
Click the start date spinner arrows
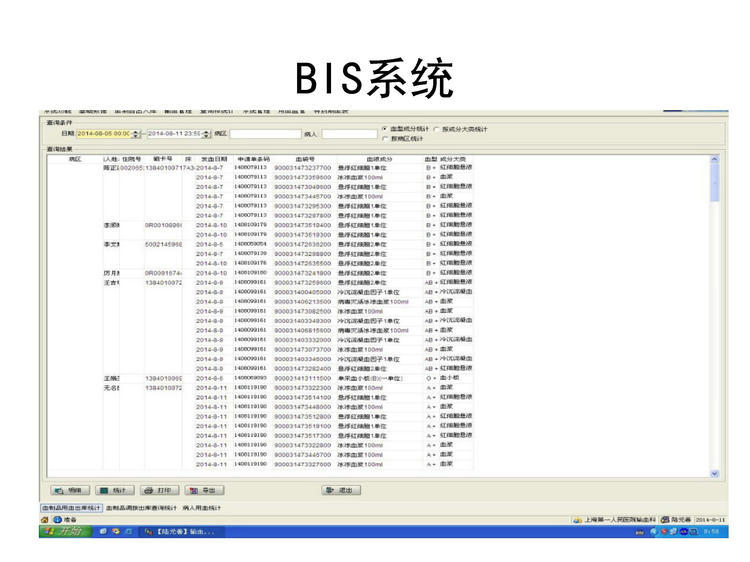[x=136, y=134]
